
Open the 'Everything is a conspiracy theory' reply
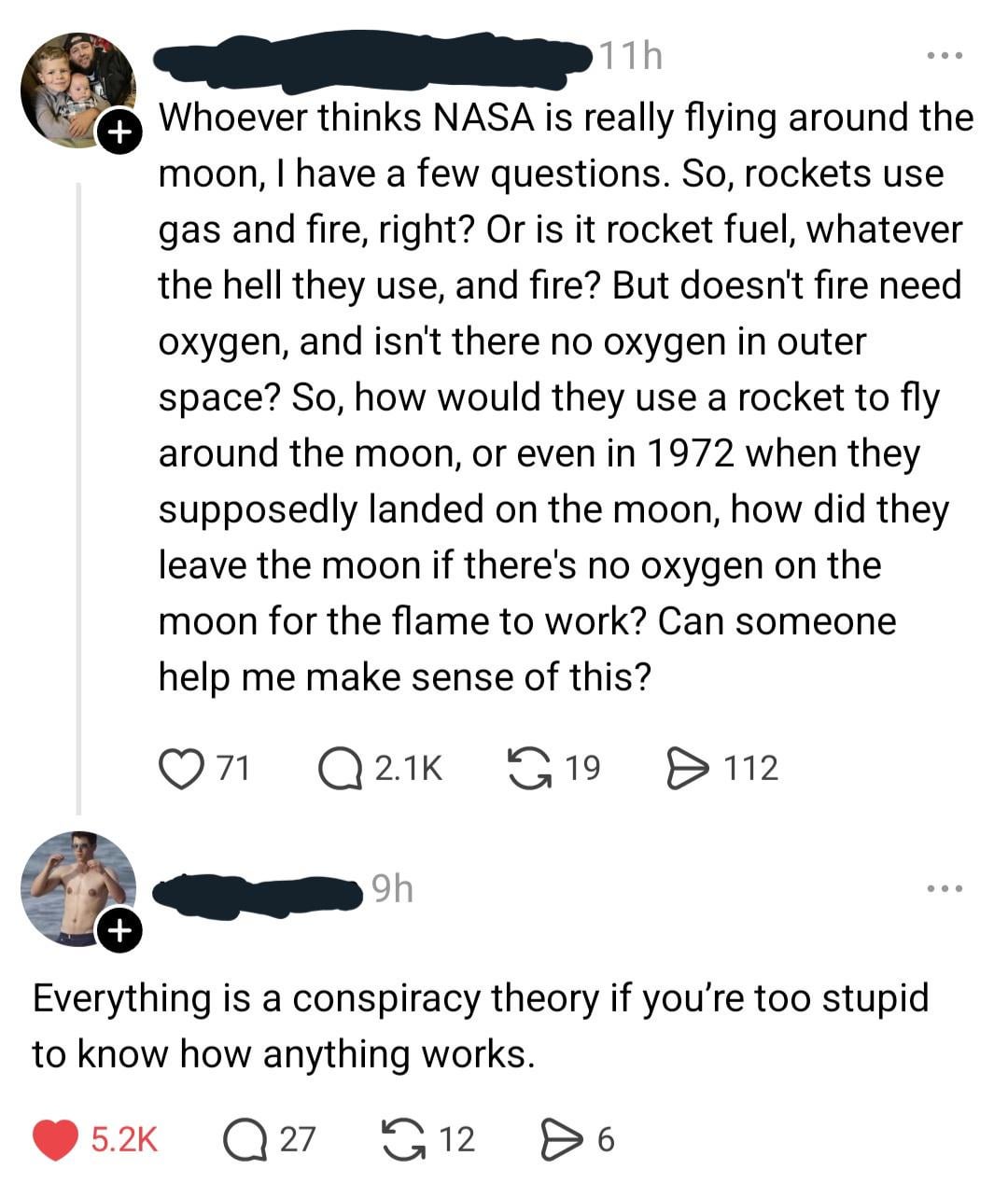(481, 1025)
